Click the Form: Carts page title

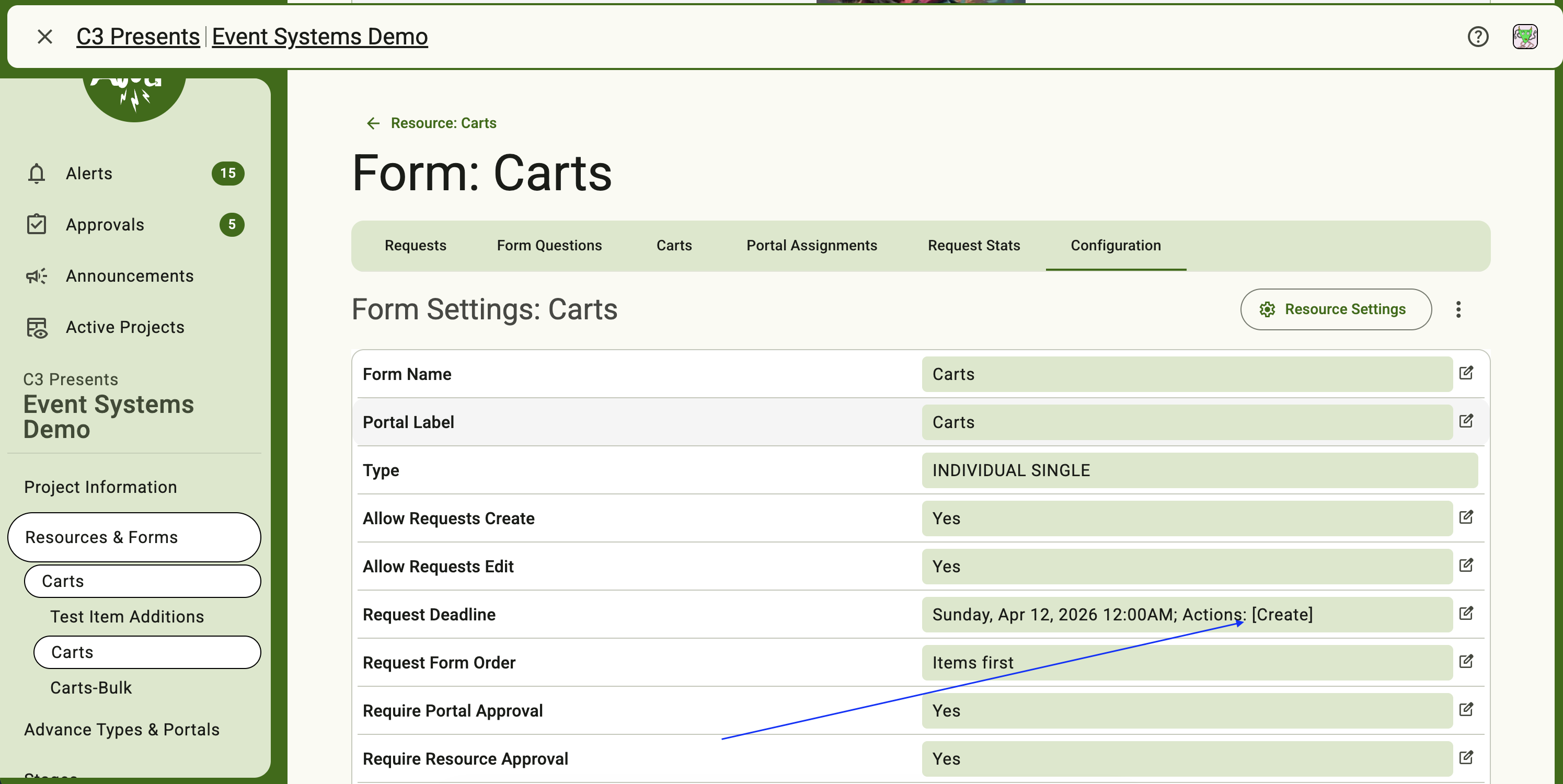point(482,174)
